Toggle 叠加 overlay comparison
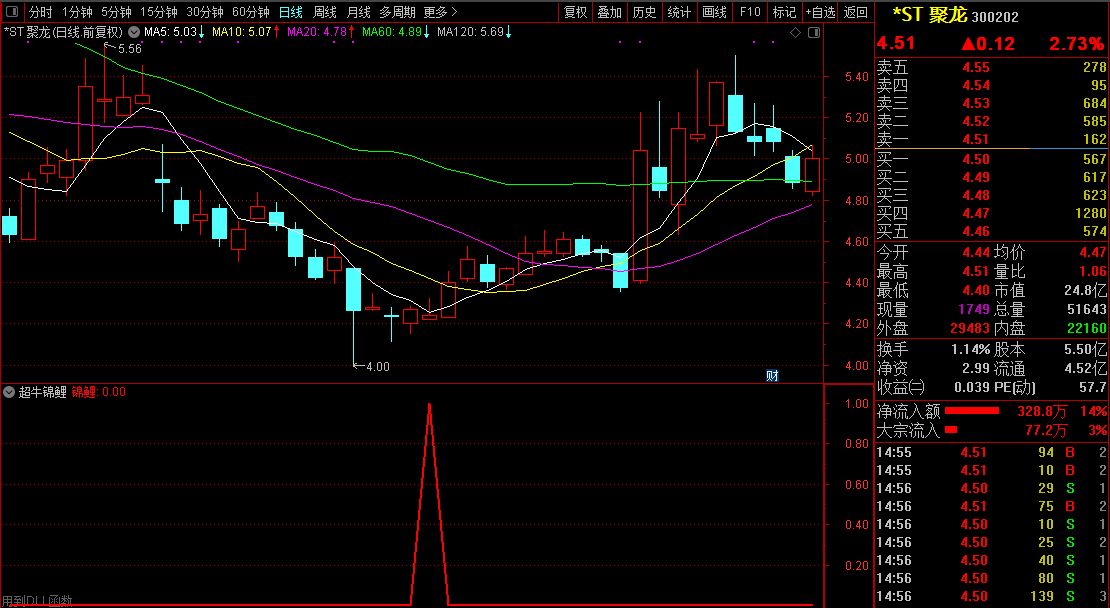This screenshot has height=608, width=1110. tap(609, 12)
